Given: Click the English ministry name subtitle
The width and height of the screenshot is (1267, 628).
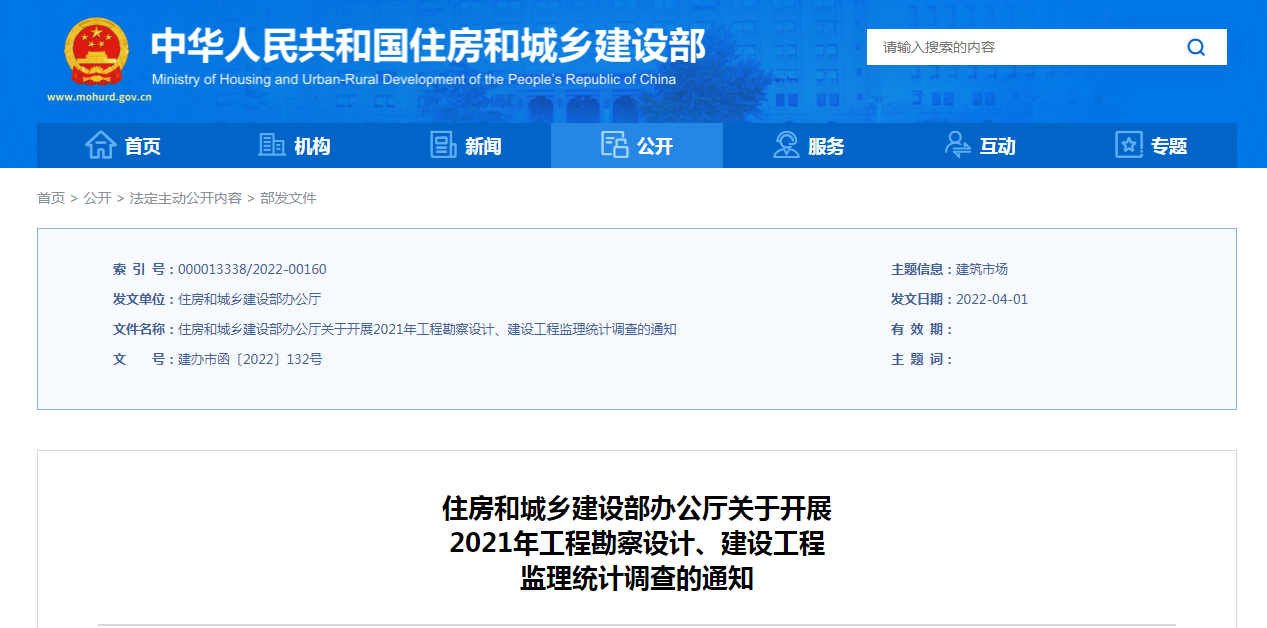Looking at the screenshot, I should tap(414, 79).
